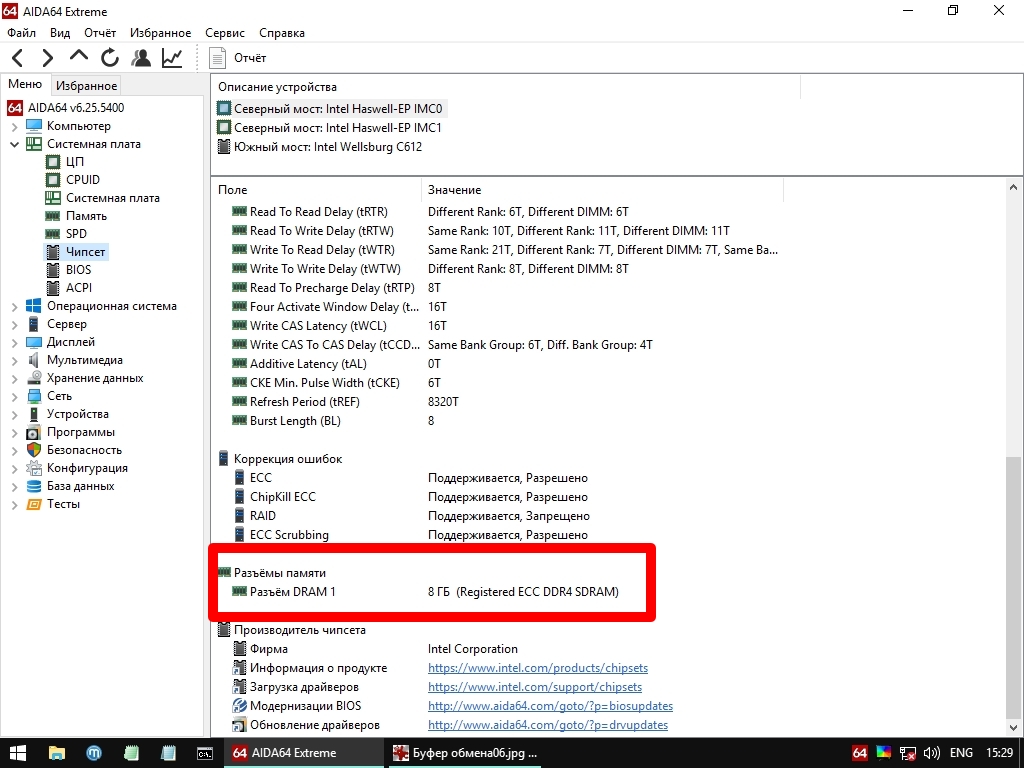
Task: Open the Windows Start menu
Action: pos(18,753)
